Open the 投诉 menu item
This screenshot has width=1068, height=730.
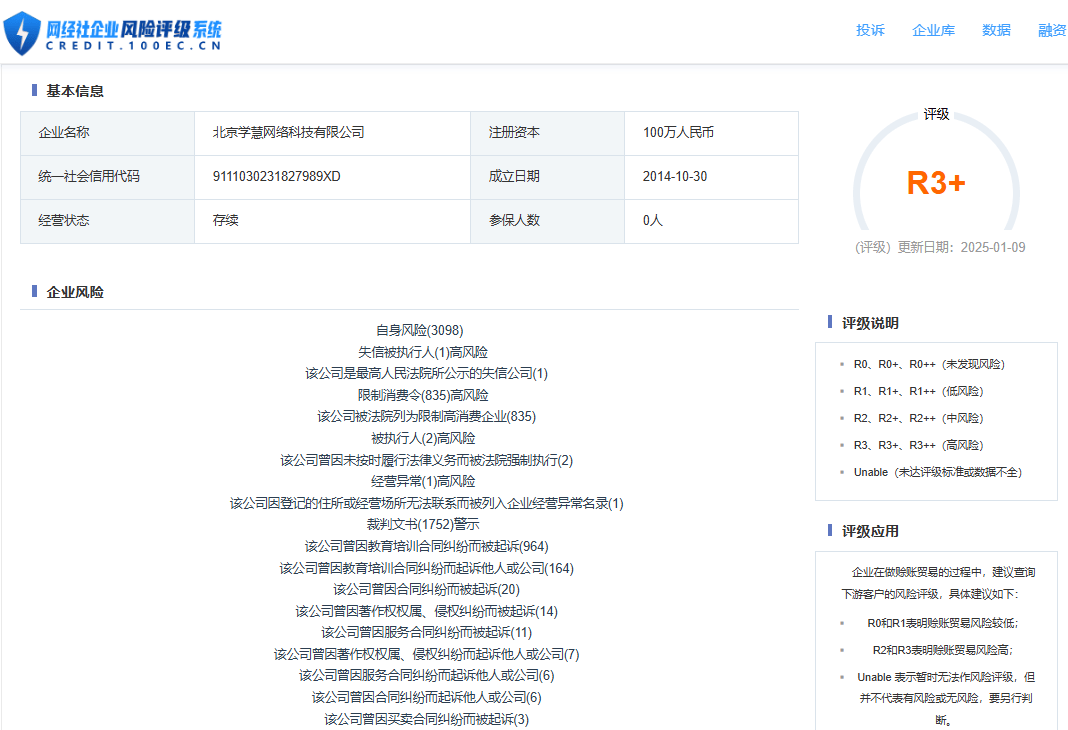click(x=870, y=30)
